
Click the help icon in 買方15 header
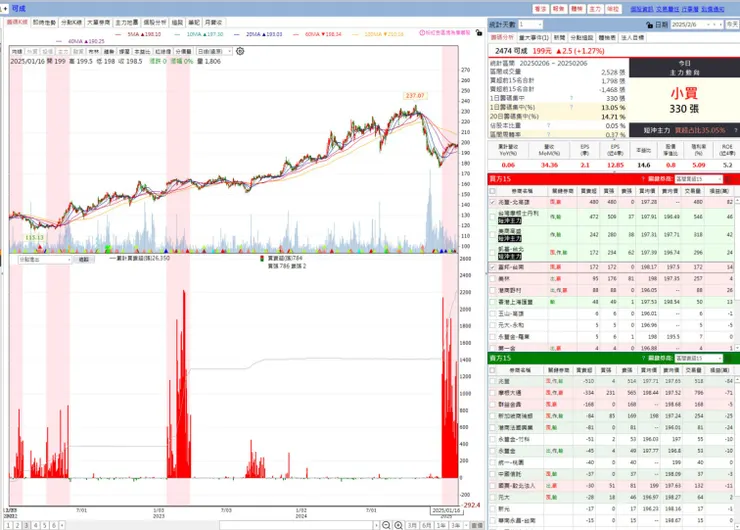[x=643, y=179]
